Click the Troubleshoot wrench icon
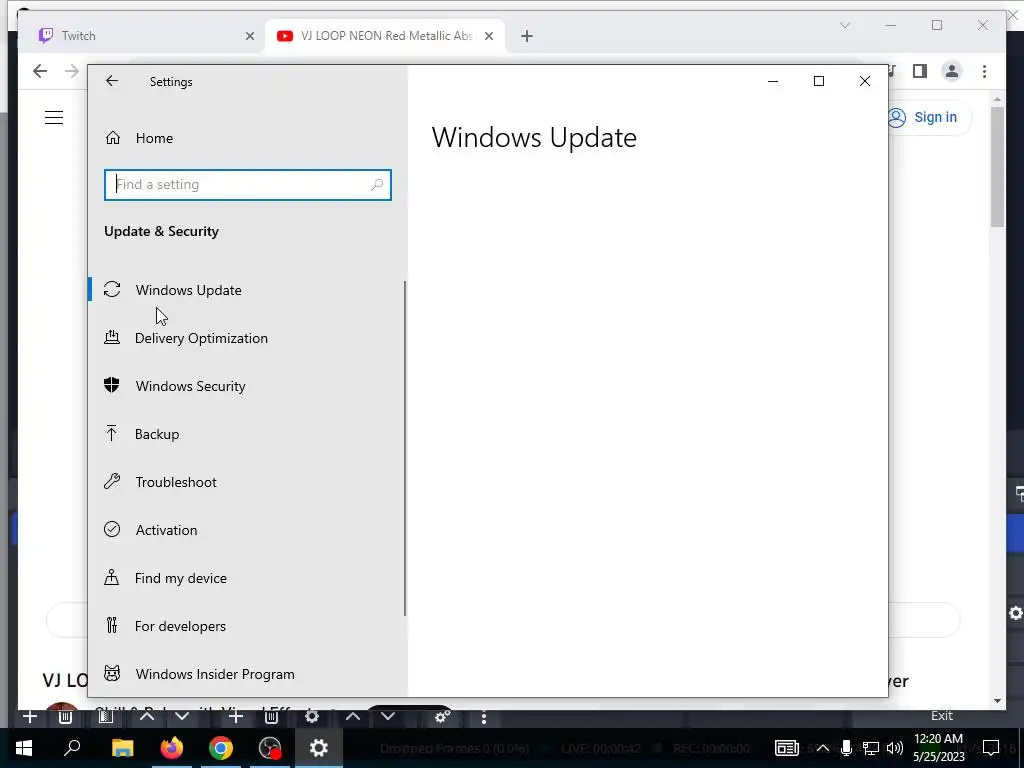Image resolution: width=1024 pixels, height=768 pixels. 112,481
